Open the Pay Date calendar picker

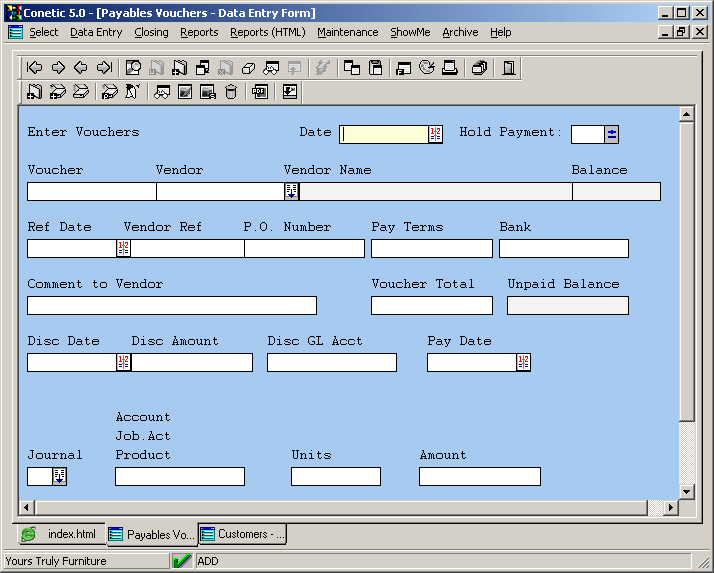[x=523, y=362]
